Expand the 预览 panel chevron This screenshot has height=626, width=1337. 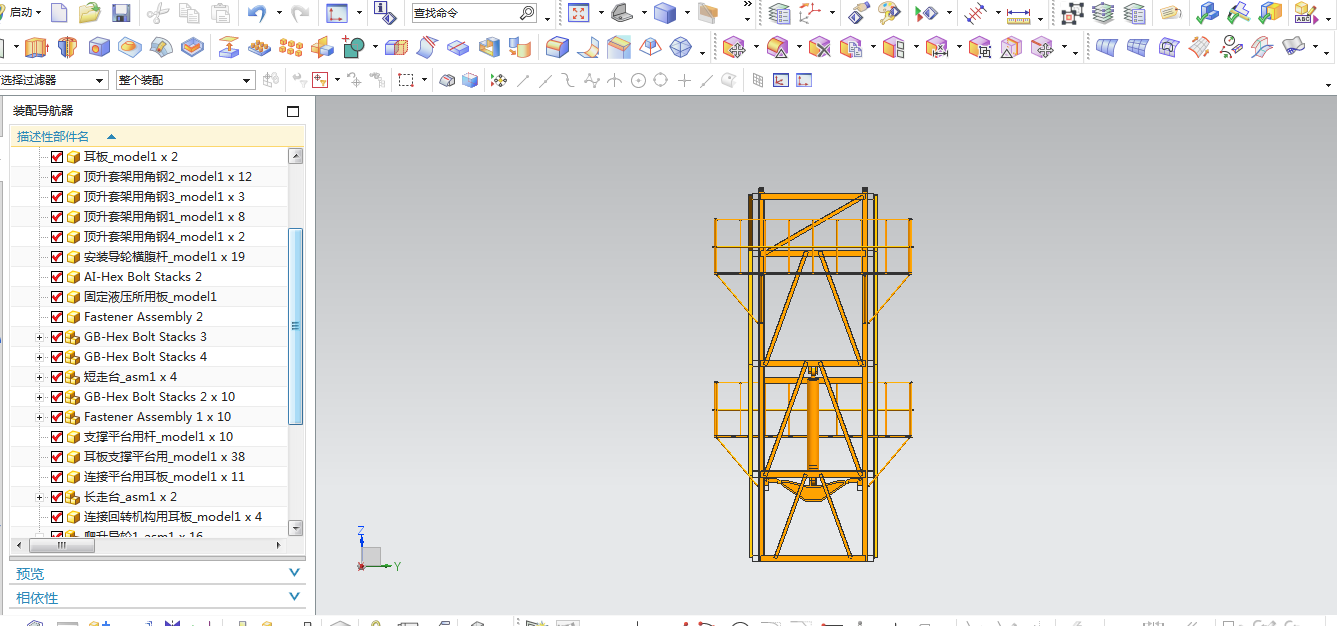294,573
